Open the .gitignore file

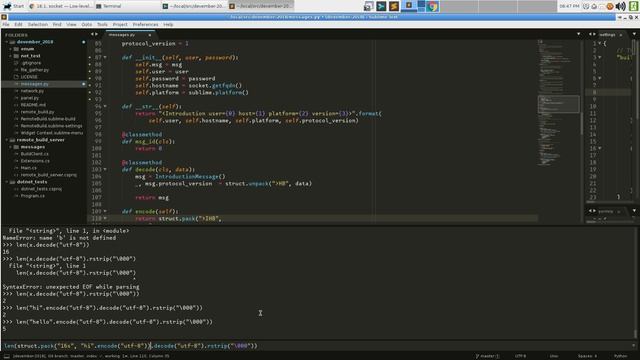(x=31, y=63)
